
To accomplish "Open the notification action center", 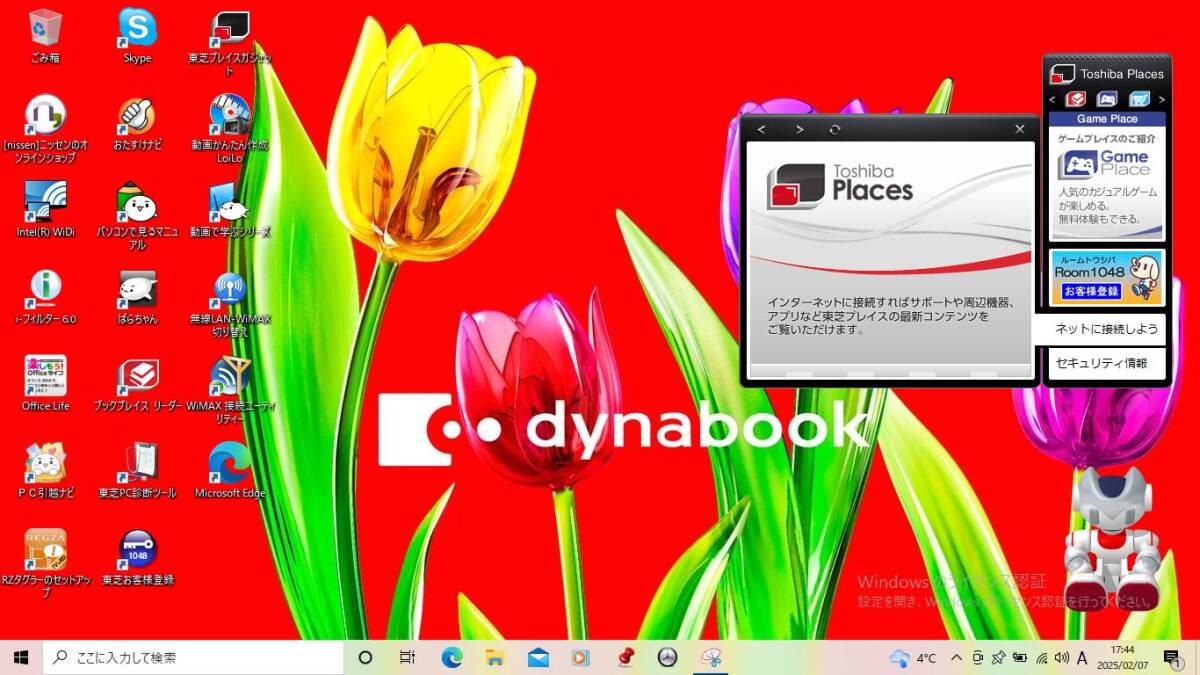I will coord(1172,657).
